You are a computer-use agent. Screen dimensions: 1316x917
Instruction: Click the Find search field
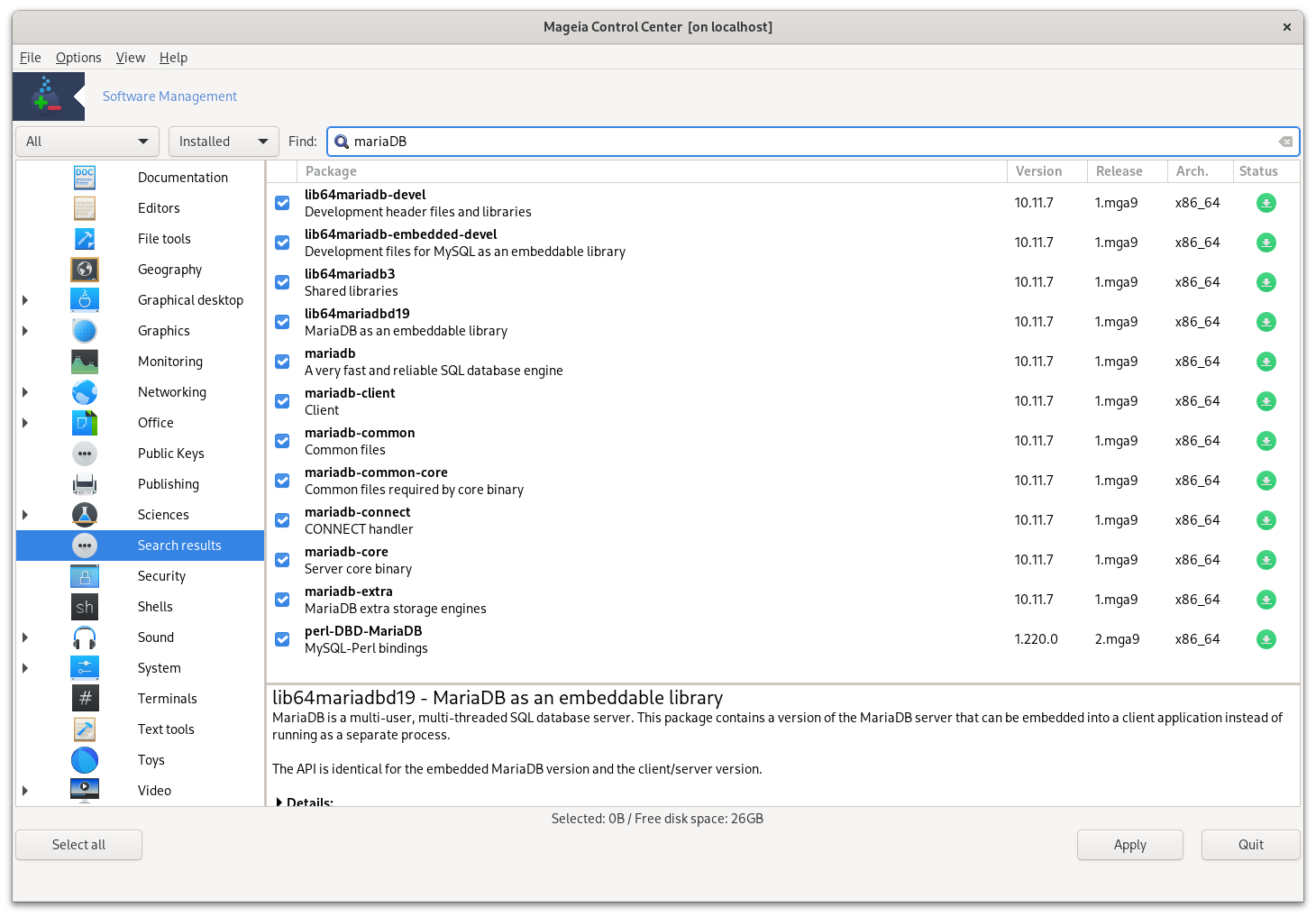pyautogui.click(x=813, y=142)
